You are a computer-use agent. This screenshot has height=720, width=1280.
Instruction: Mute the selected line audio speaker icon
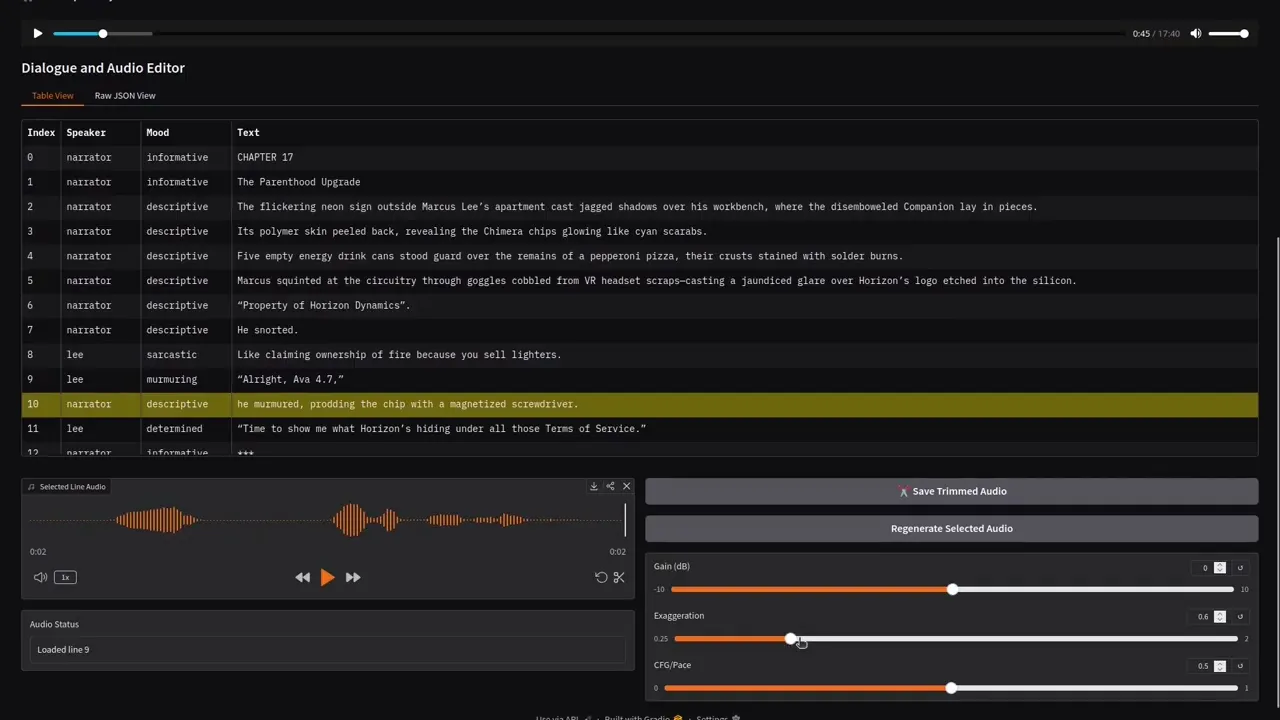coord(40,577)
